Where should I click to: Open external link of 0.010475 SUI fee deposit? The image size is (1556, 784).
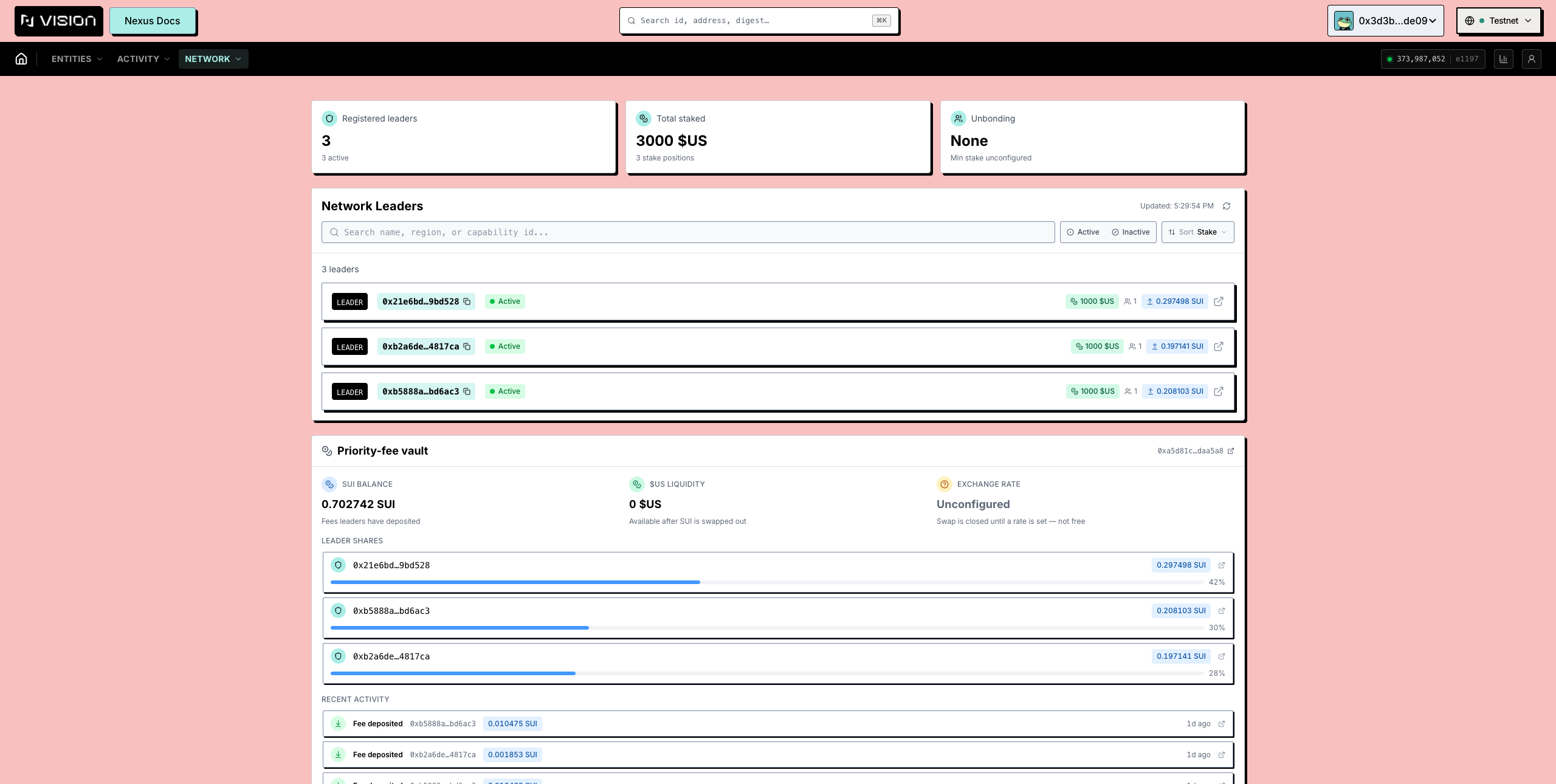[1222, 724]
